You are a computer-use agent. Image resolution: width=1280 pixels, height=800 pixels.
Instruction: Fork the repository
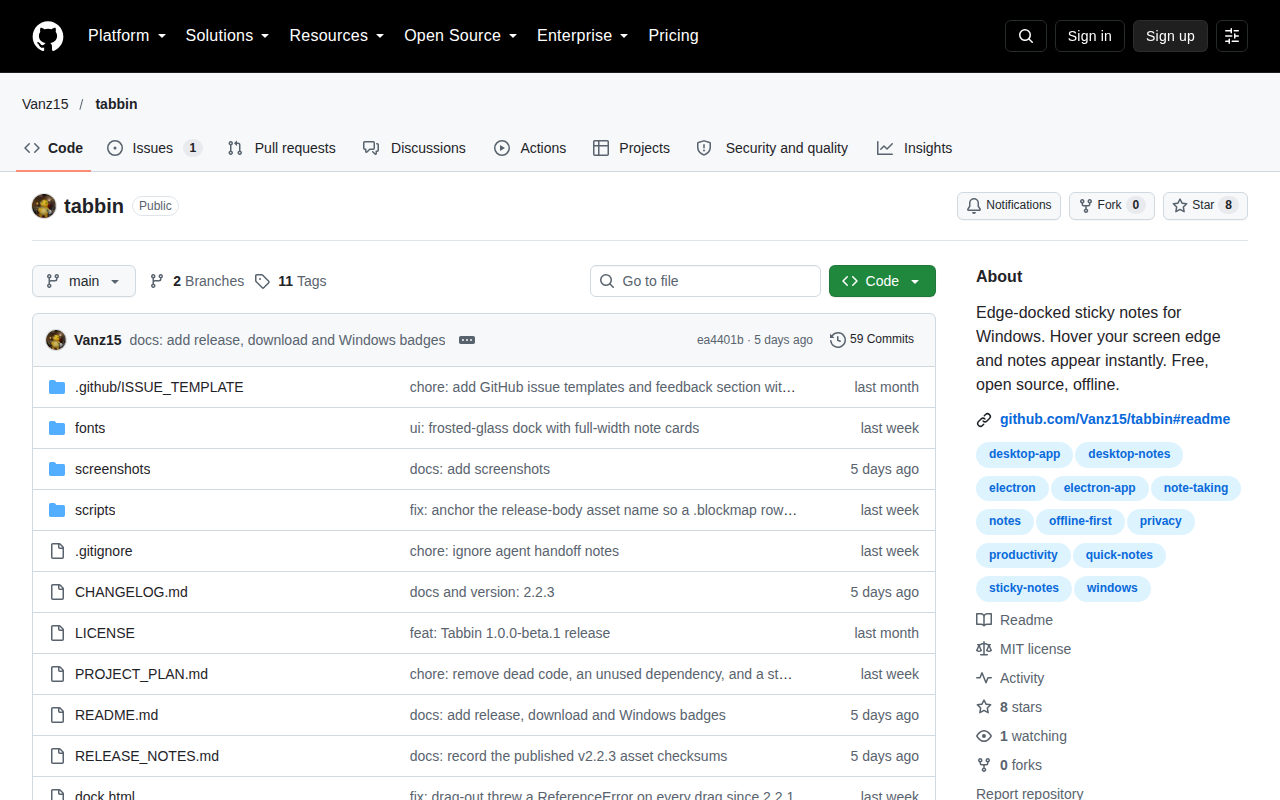pyautogui.click(x=1111, y=206)
